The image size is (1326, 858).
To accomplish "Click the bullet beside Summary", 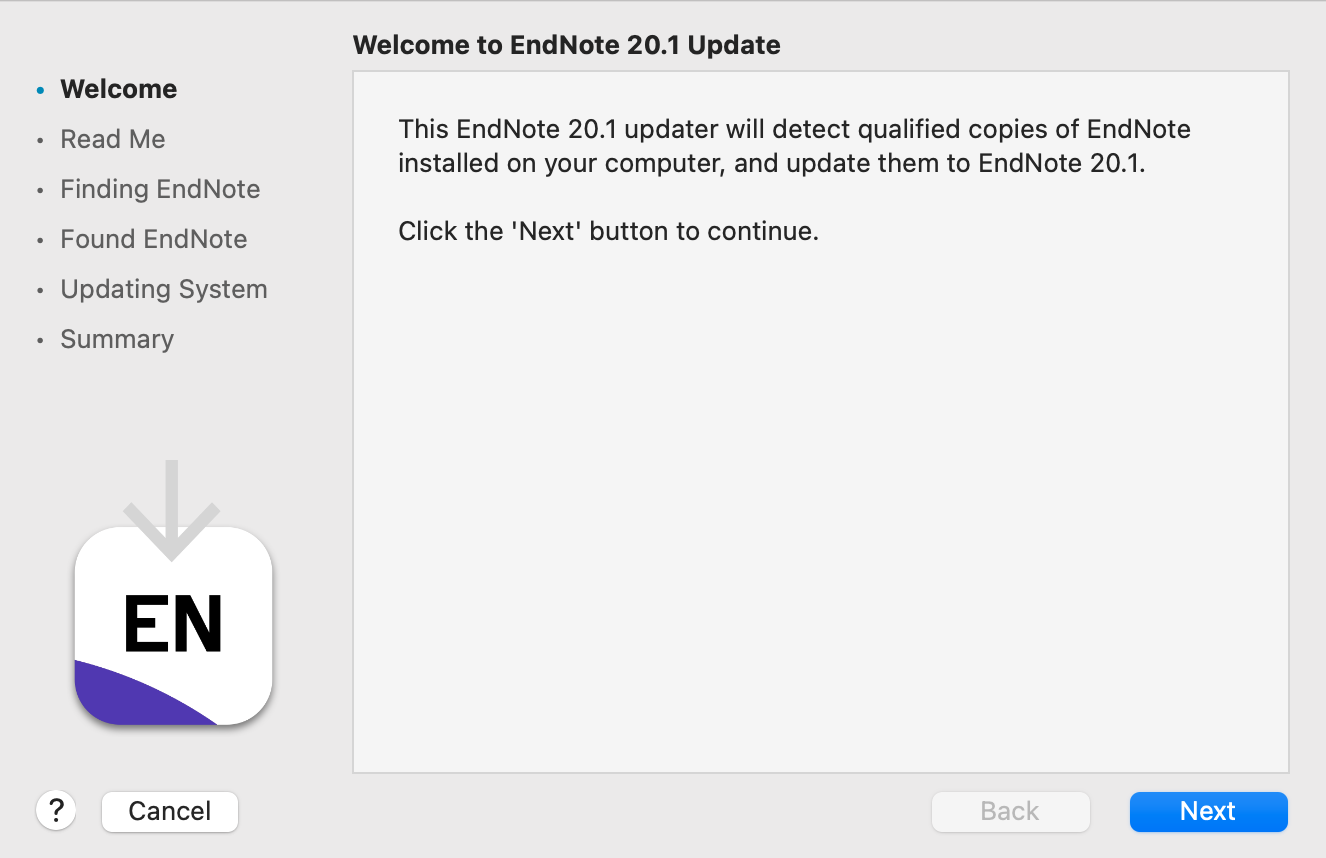I will pyautogui.click(x=40, y=340).
